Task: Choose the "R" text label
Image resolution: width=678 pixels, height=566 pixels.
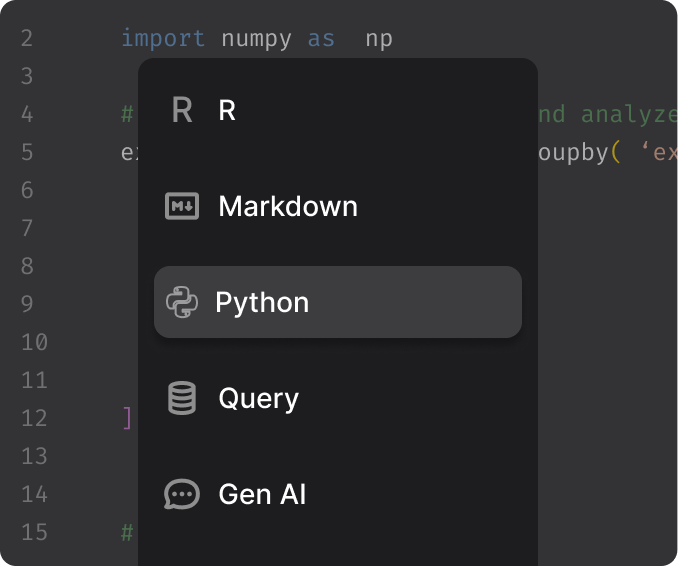Action: (x=227, y=110)
